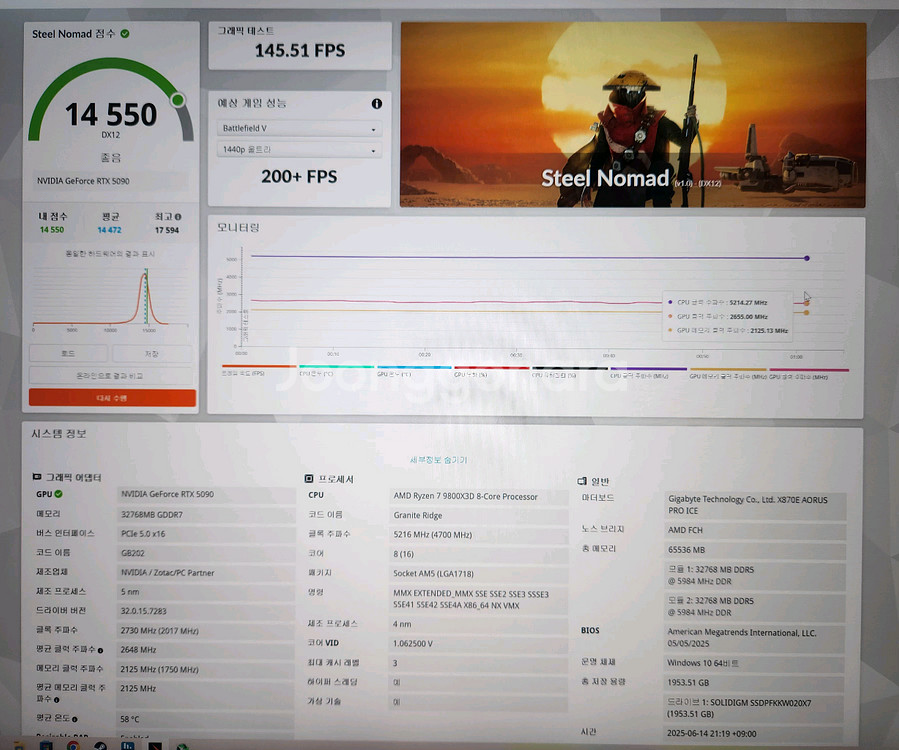Click the Load button under the score chart

click(68, 353)
